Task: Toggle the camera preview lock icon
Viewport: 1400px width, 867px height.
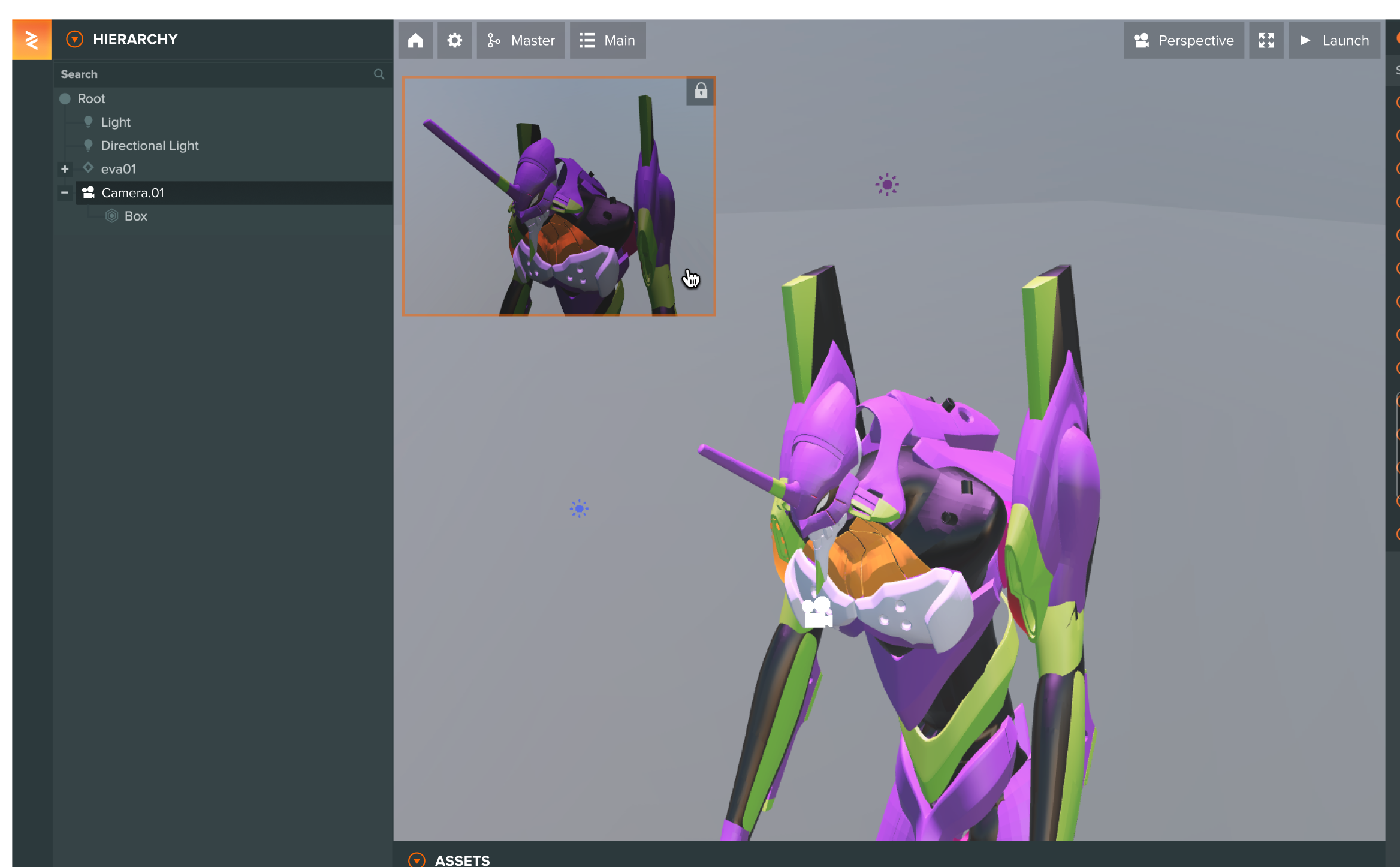Action: (x=701, y=91)
